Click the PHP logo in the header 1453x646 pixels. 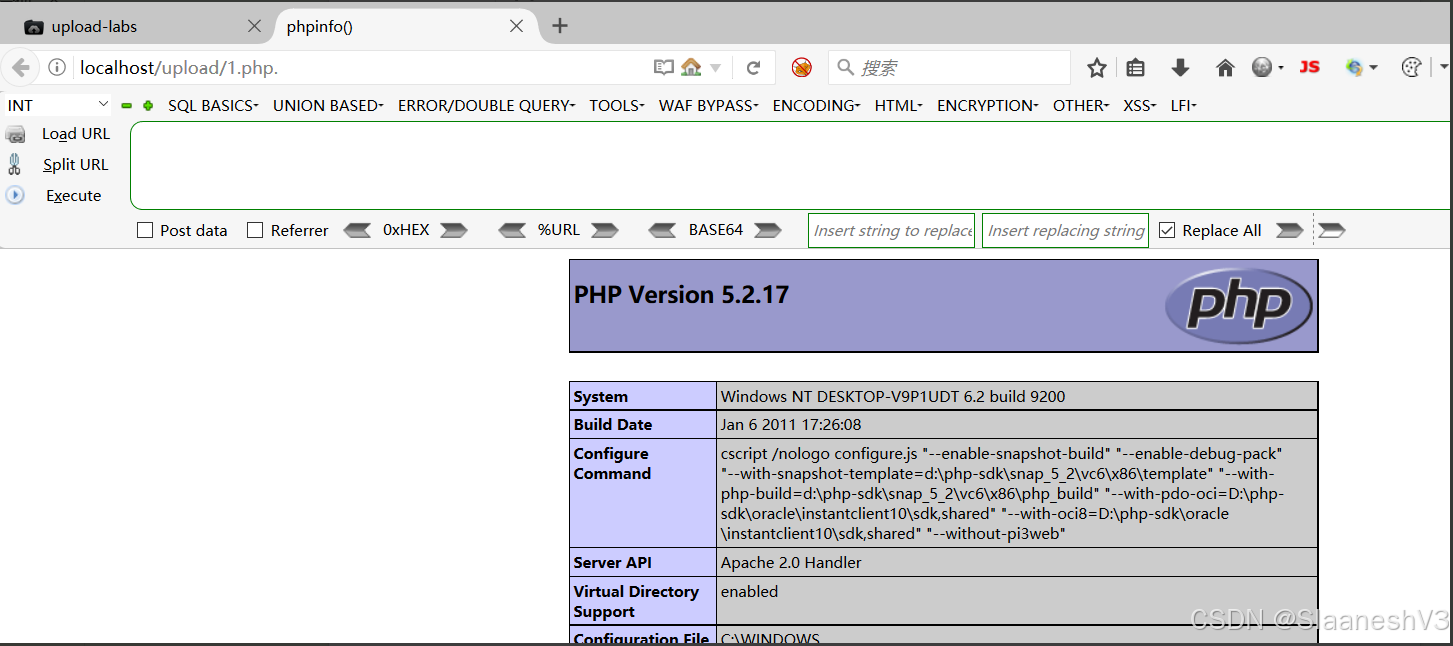1239,304
